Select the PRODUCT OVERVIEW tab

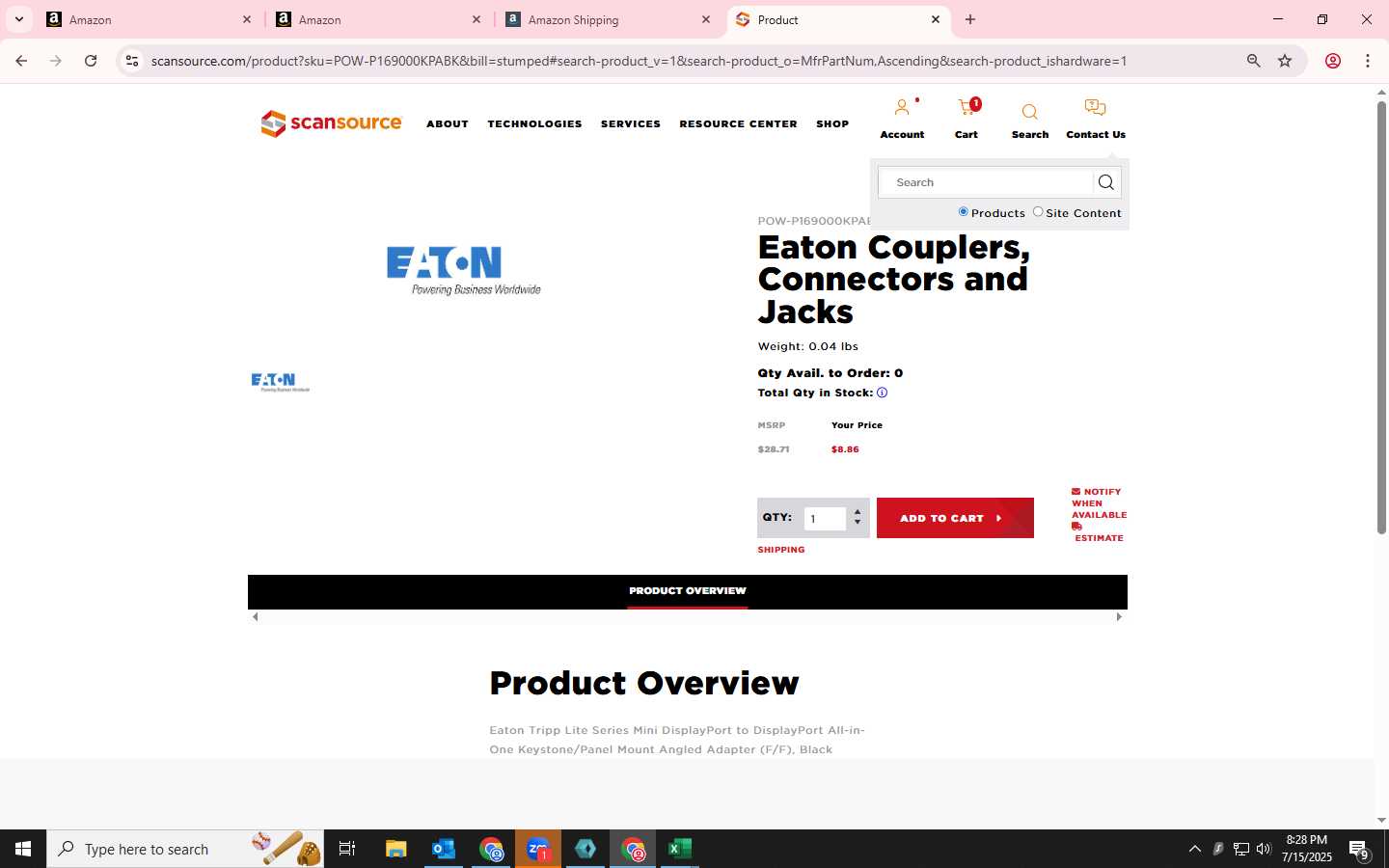688,590
